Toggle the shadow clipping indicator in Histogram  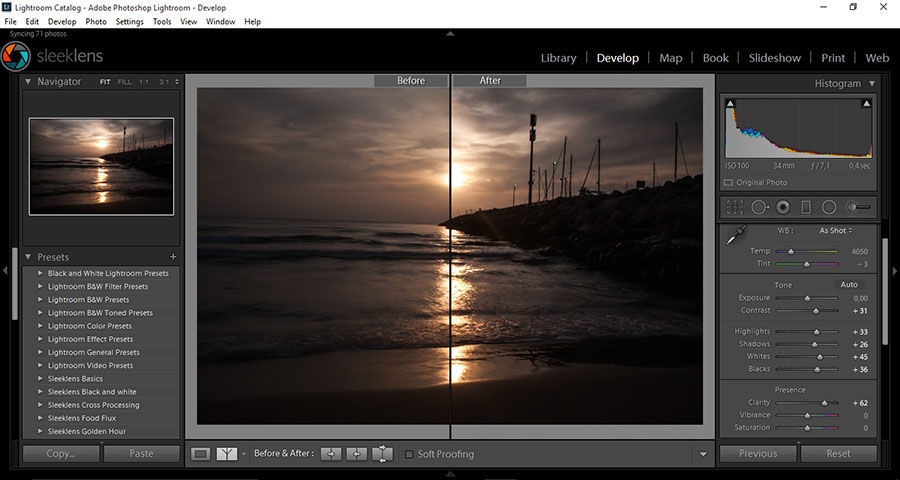coord(730,103)
